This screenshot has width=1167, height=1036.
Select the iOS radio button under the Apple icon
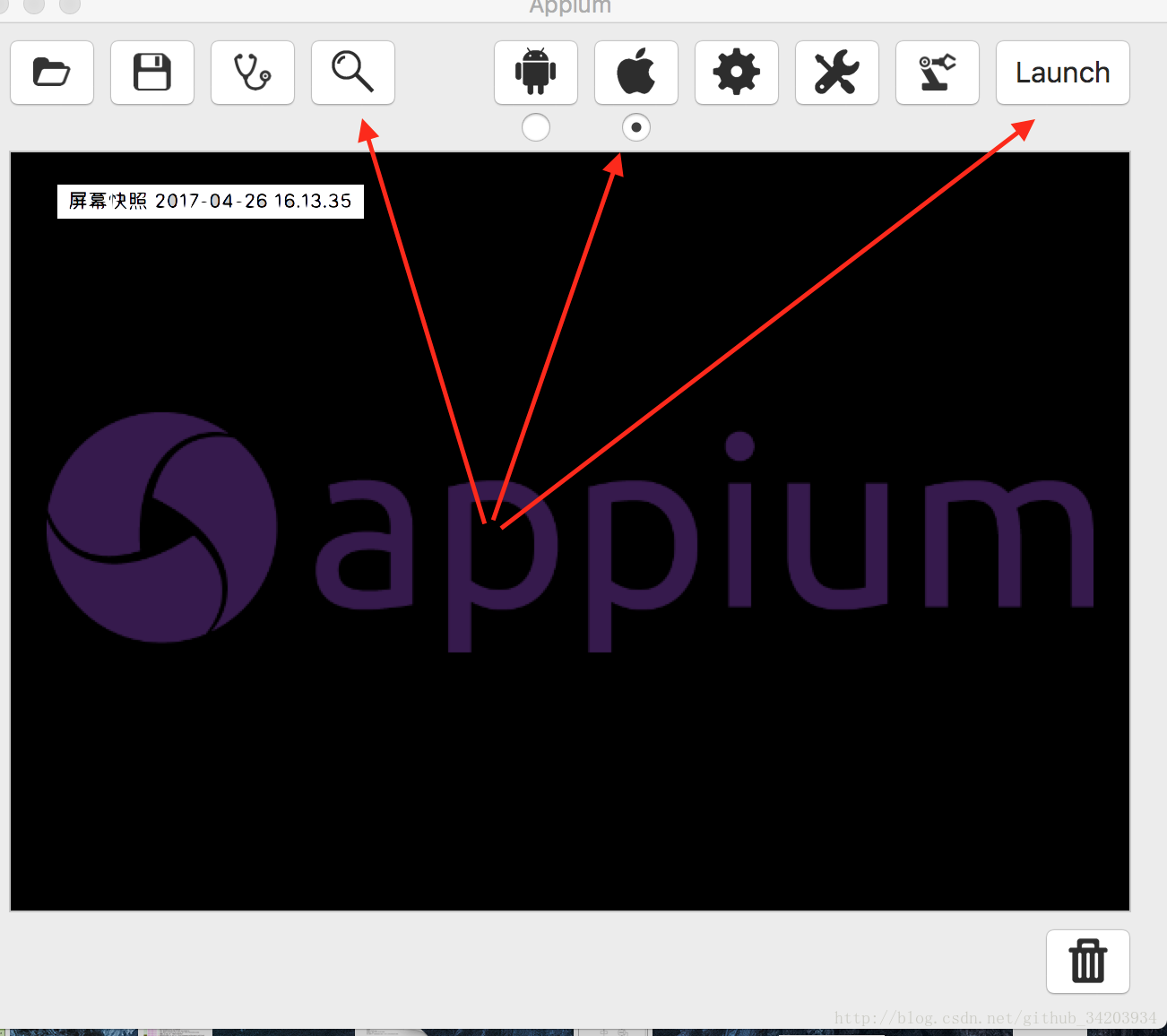(636, 127)
